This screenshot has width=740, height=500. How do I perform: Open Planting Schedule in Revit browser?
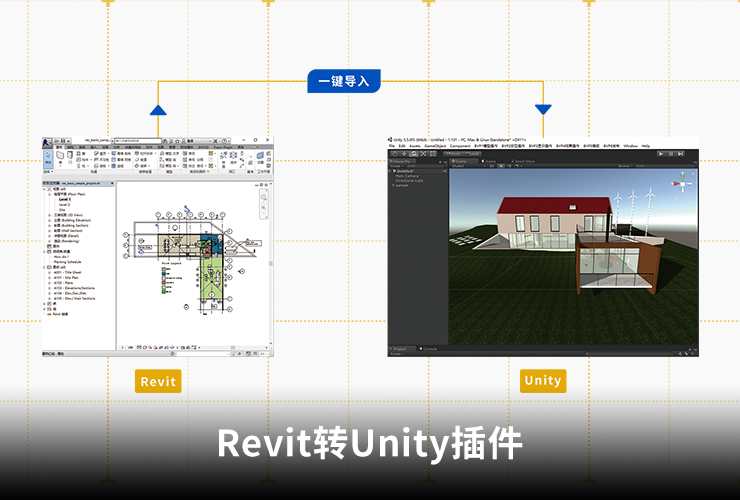67,262
